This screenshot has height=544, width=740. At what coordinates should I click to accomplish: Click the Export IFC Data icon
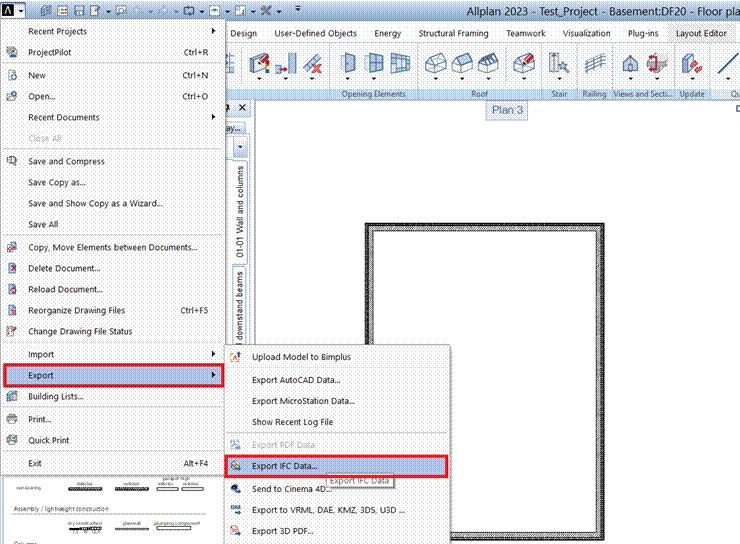(x=235, y=466)
